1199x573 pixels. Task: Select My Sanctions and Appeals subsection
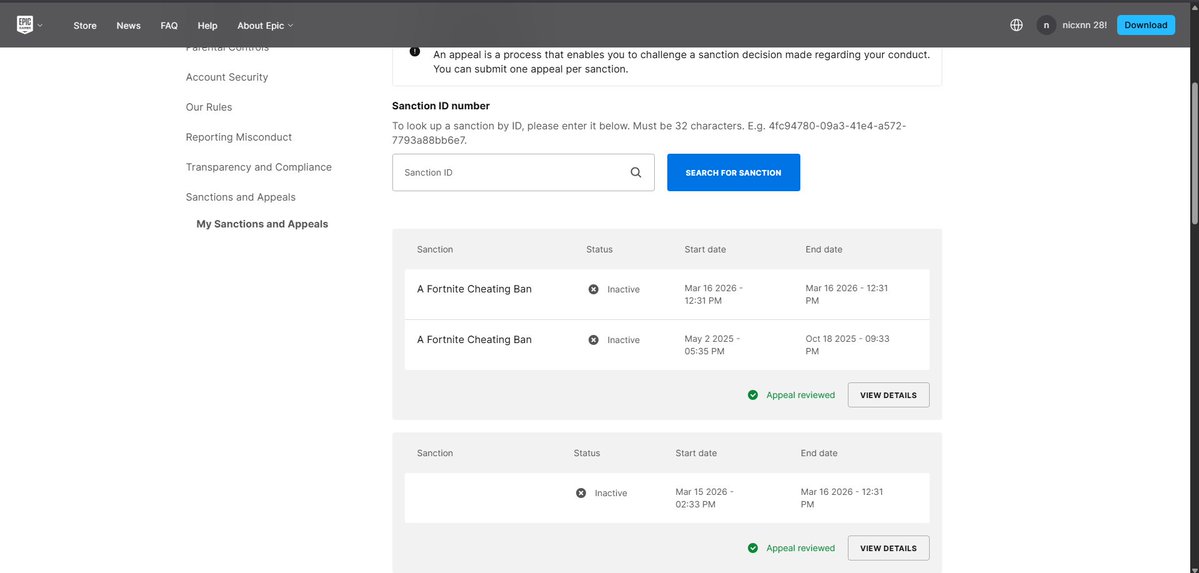pyautogui.click(x=262, y=224)
